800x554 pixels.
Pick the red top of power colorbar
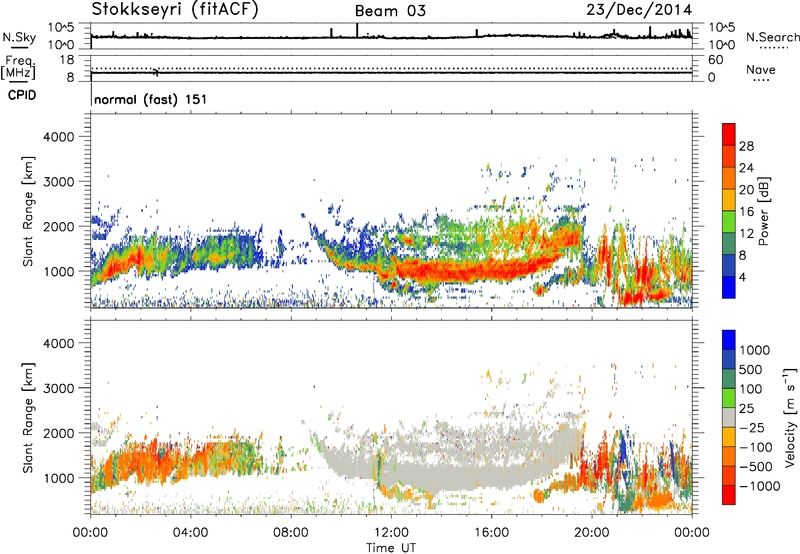pyautogui.click(x=729, y=134)
